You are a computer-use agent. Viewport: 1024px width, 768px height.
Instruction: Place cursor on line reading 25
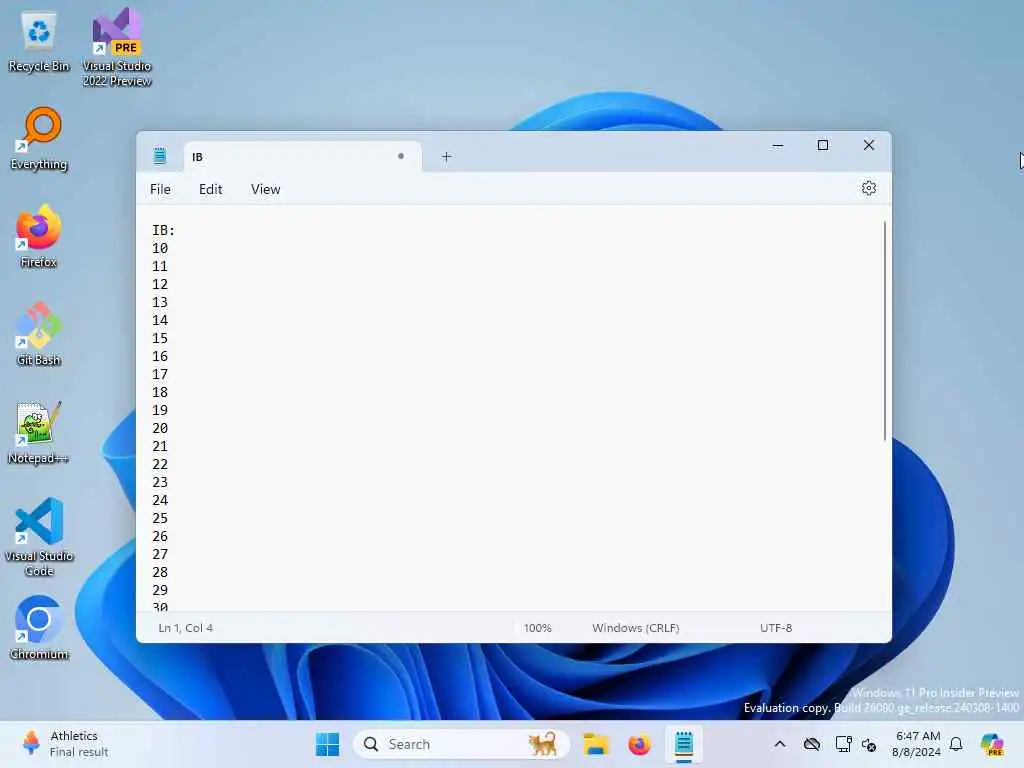click(x=160, y=518)
